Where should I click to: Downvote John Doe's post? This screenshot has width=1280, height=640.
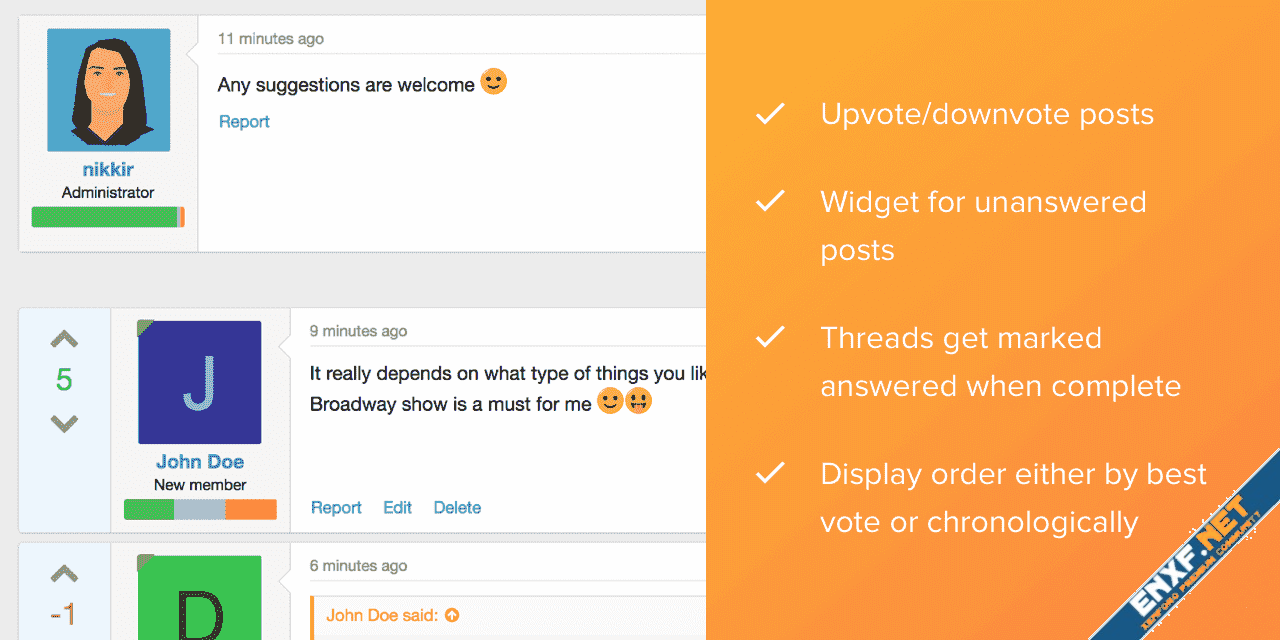tap(64, 424)
